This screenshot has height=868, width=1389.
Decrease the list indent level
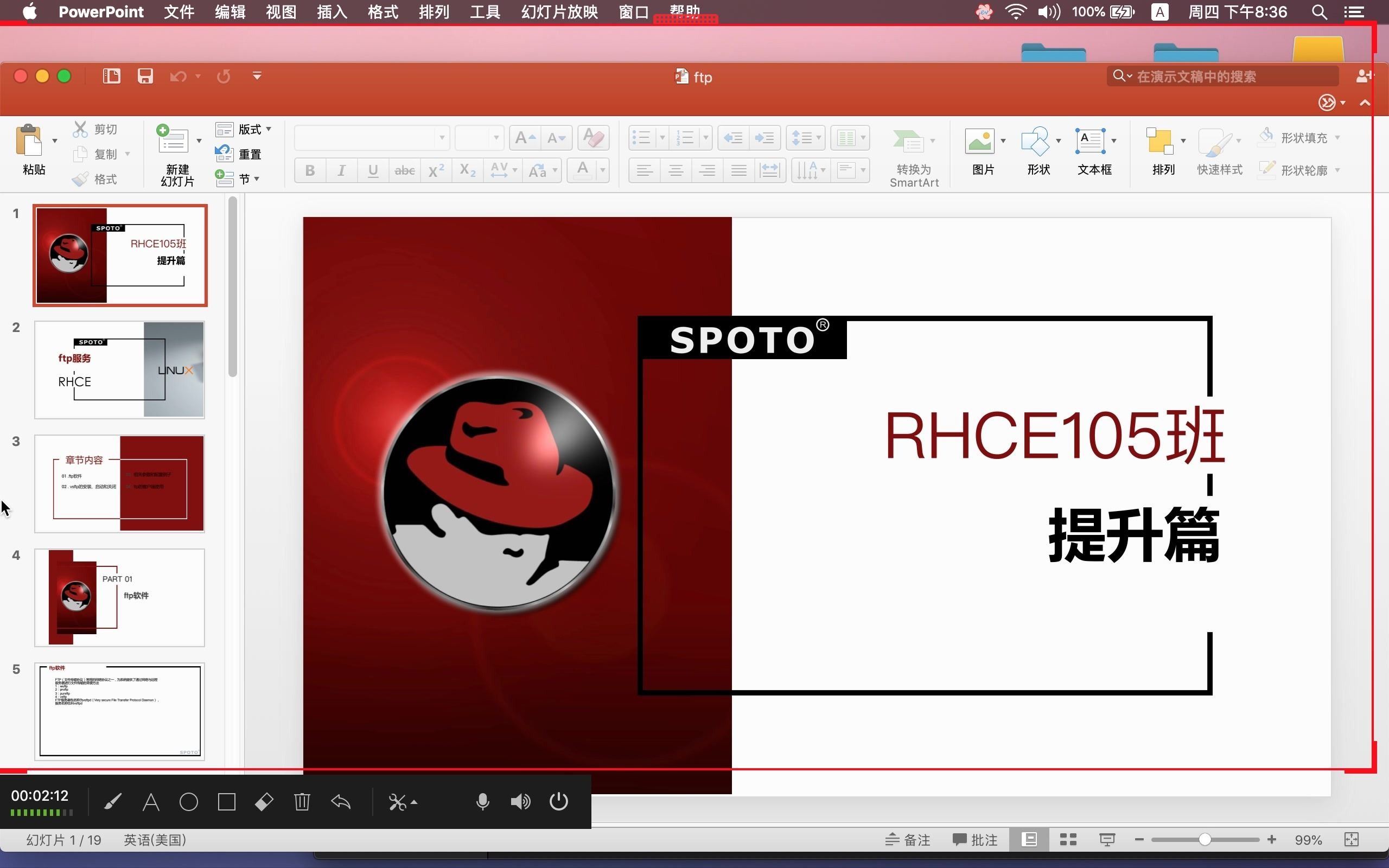click(x=733, y=138)
